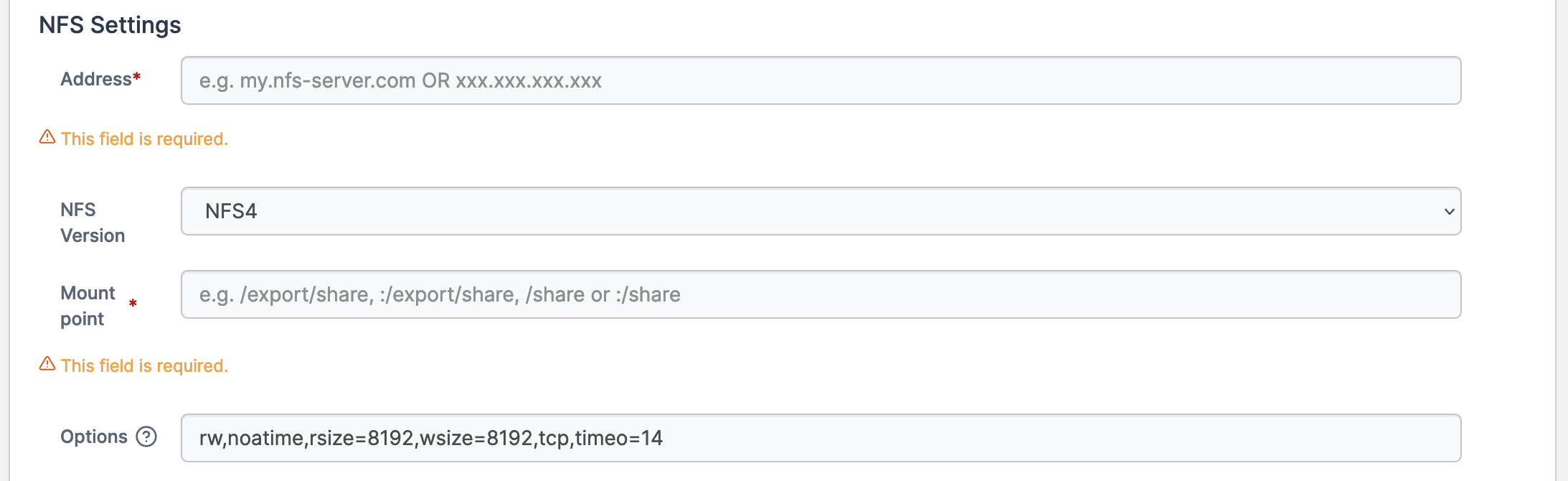This screenshot has height=481, width=1568.
Task: Click the chevron on the NFS Version selector
Action: (1451, 210)
